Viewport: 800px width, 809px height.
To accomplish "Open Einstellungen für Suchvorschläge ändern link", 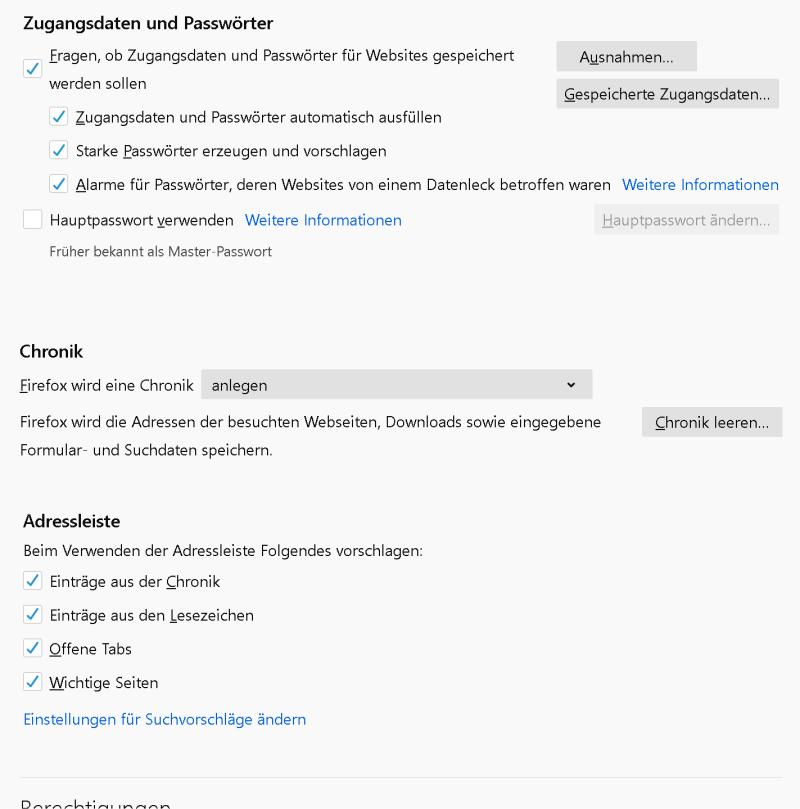I will (x=164, y=719).
